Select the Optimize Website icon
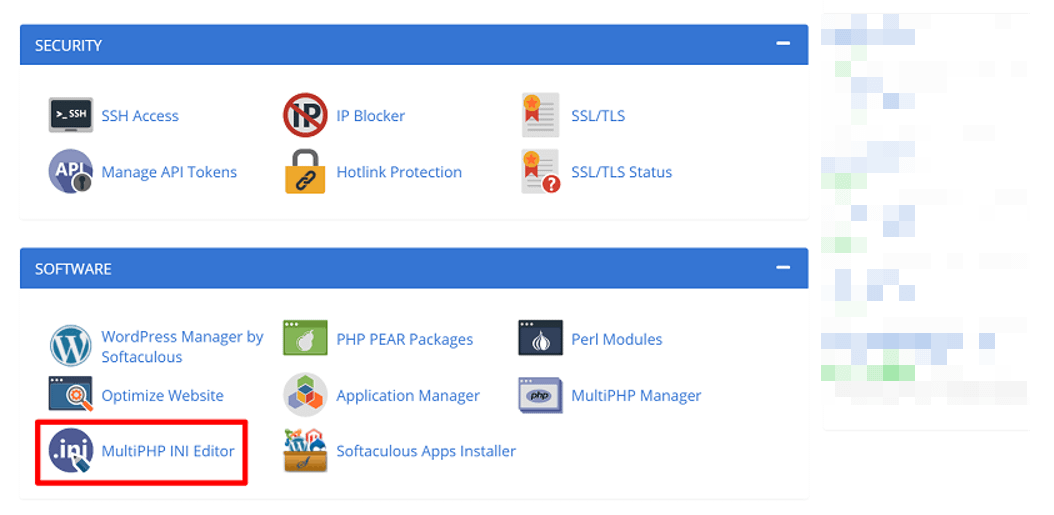 (x=70, y=395)
